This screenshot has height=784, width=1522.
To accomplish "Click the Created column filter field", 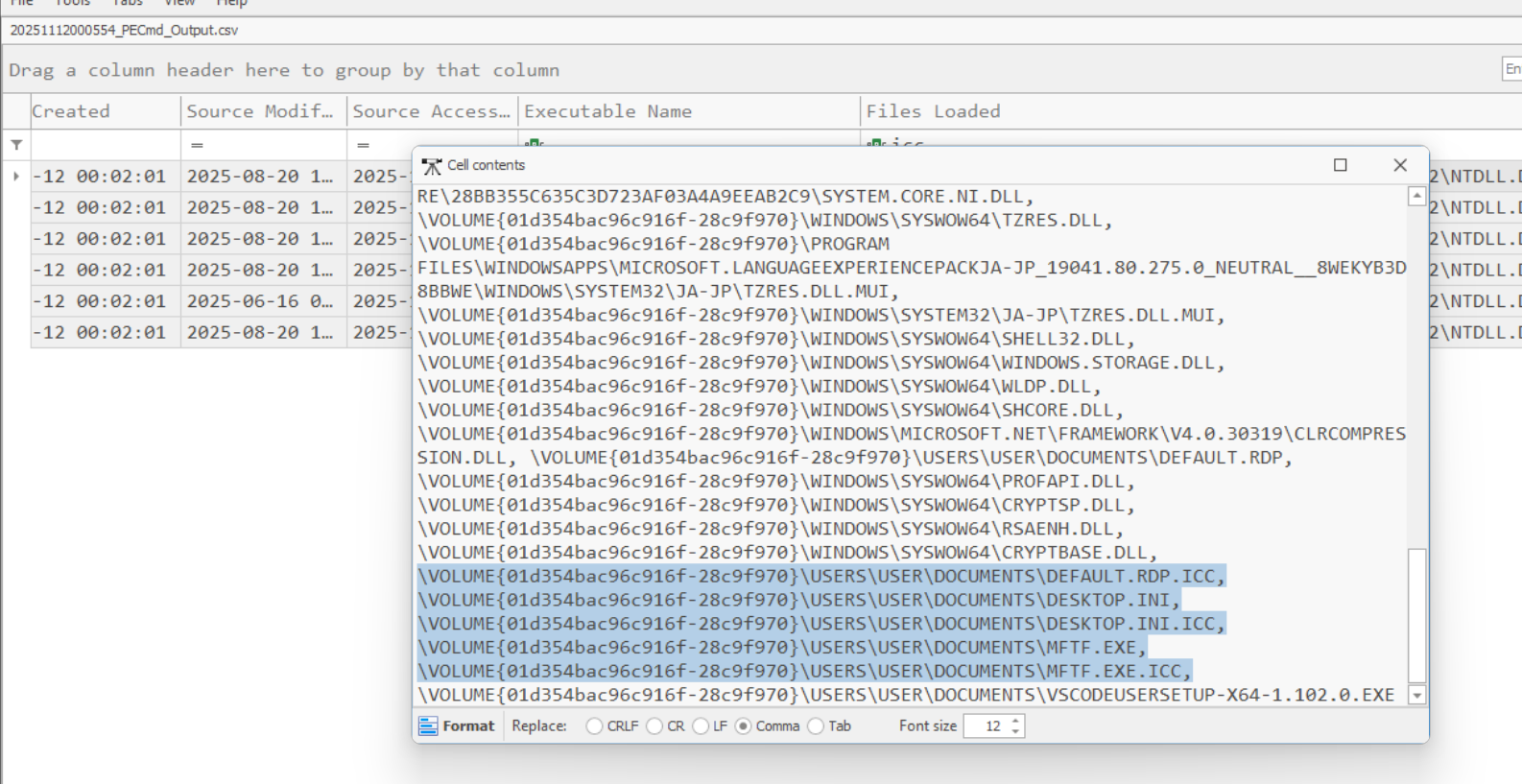I will (106, 145).
